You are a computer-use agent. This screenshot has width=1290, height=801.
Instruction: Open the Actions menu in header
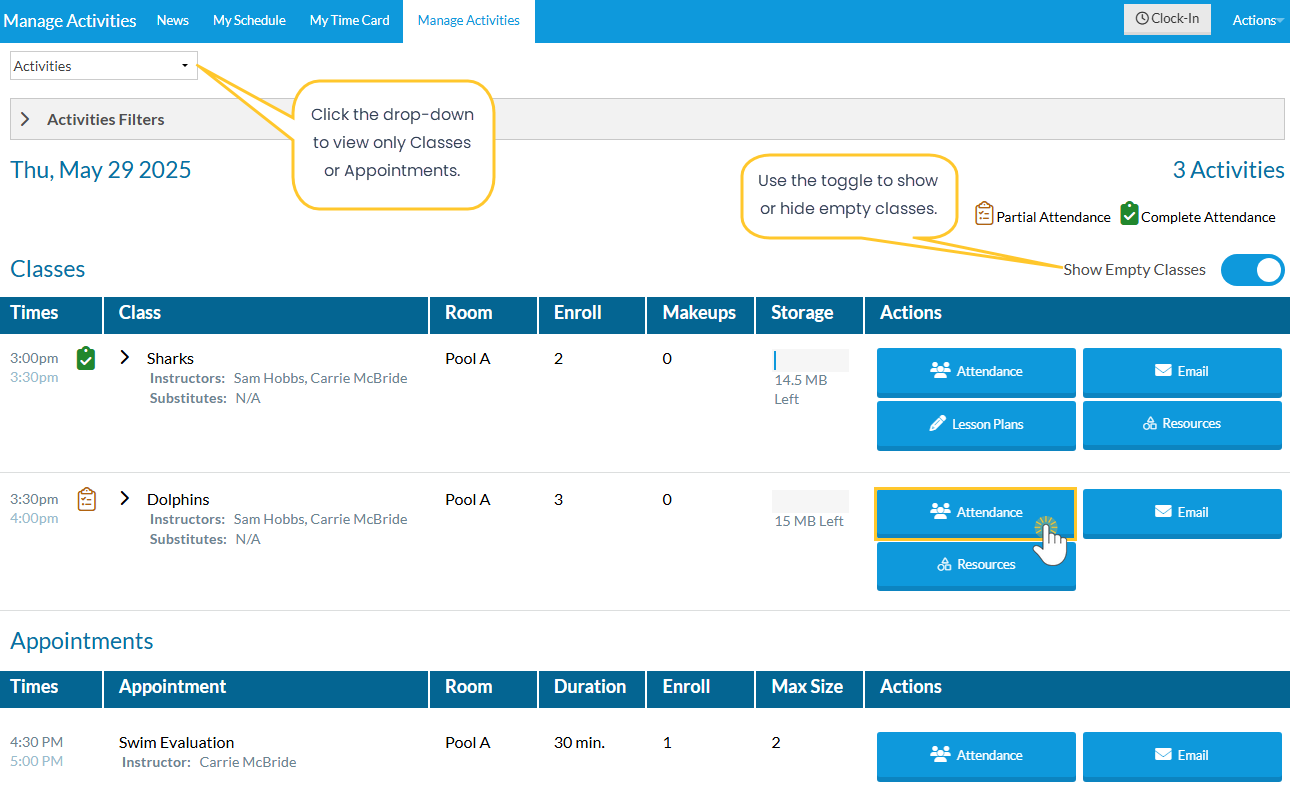1257,20
